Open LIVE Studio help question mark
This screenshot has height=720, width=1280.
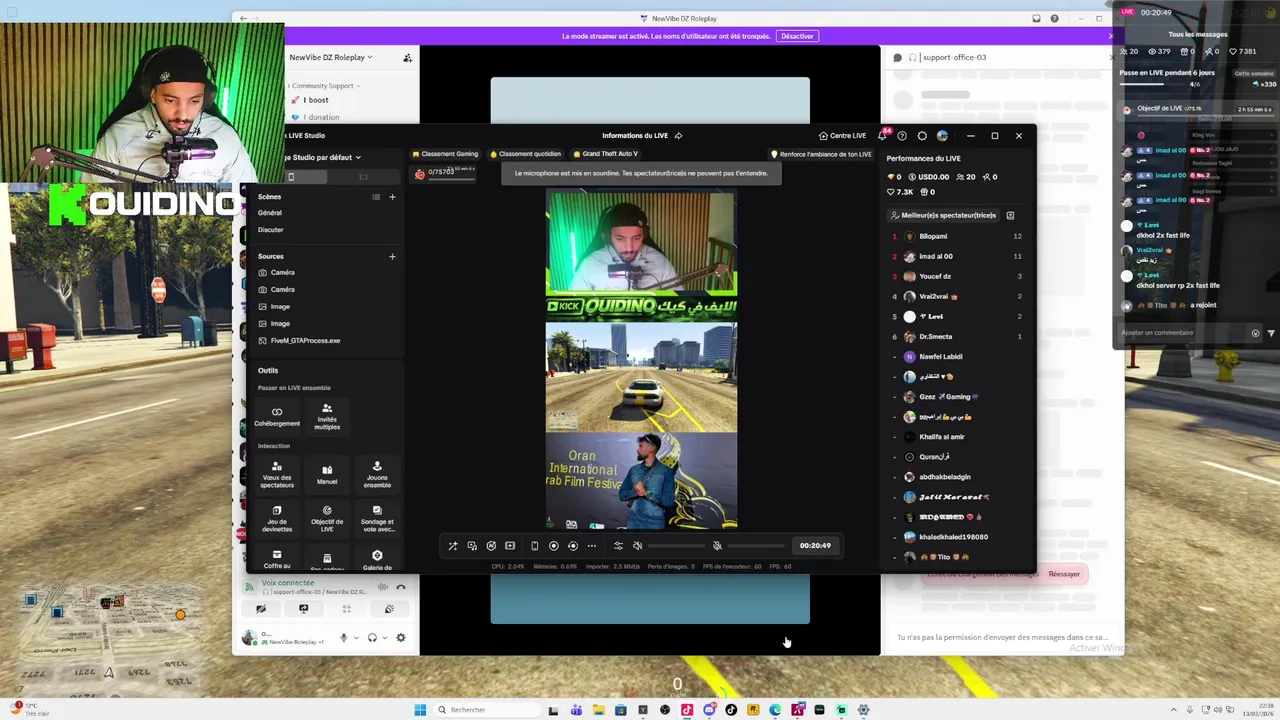[x=902, y=136]
